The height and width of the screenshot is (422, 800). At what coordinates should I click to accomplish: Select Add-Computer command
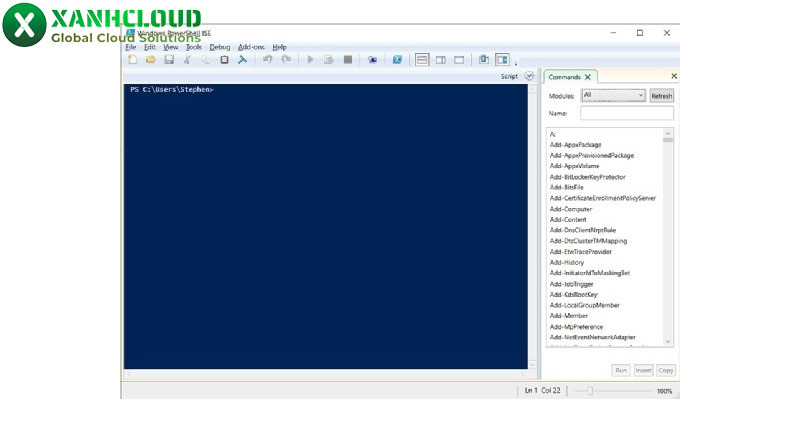point(571,209)
